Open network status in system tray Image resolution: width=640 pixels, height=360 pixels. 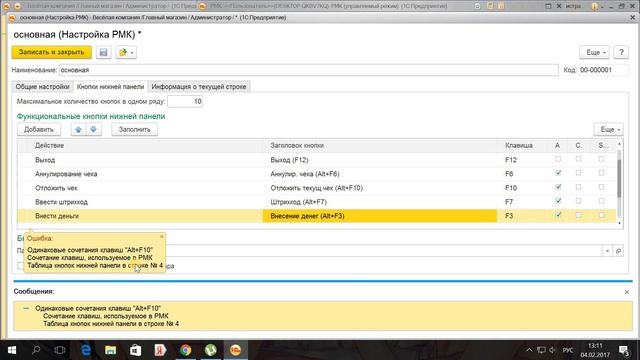tap(541, 350)
